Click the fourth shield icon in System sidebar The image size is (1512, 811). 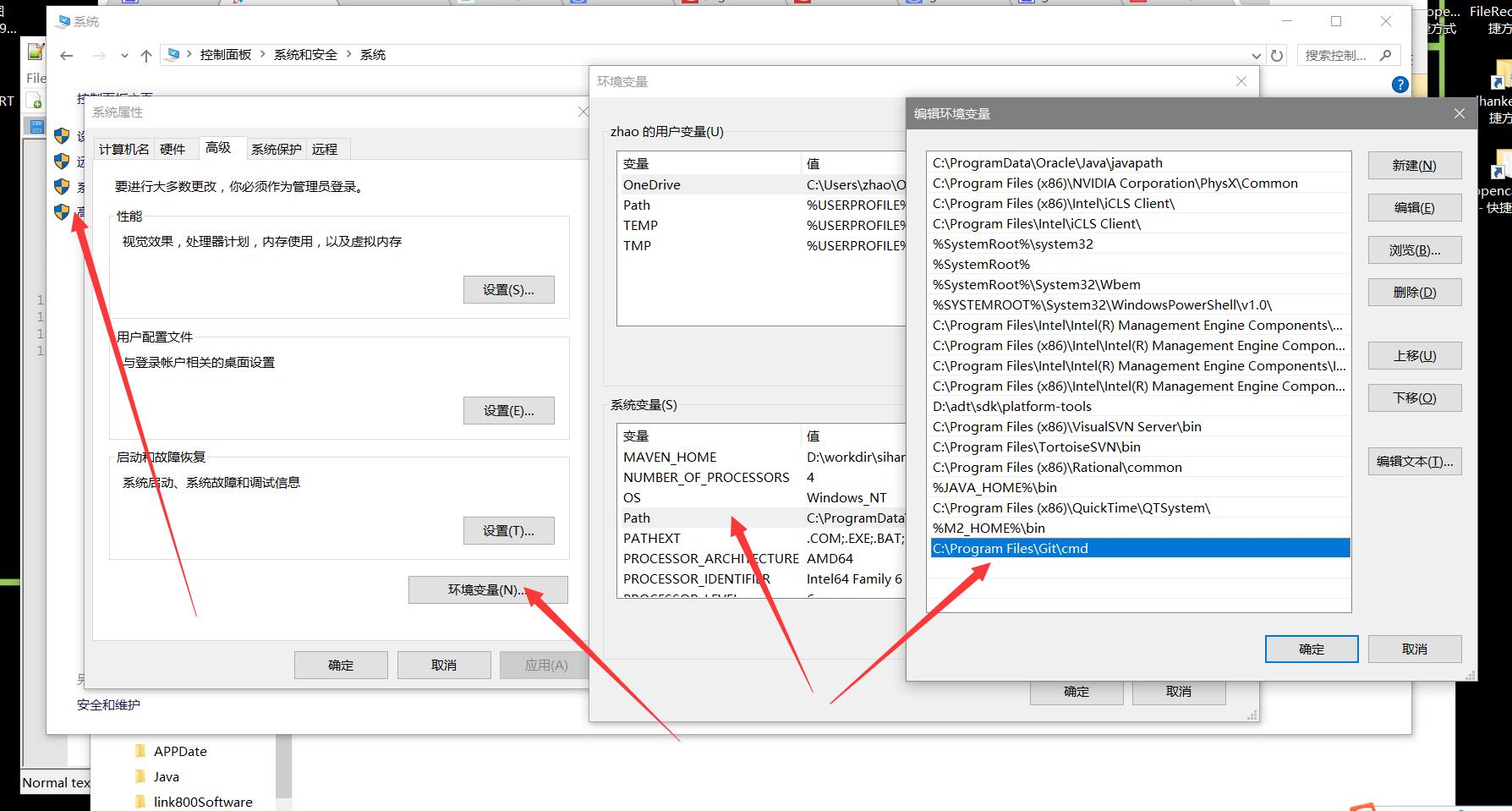tap(62, 211)
